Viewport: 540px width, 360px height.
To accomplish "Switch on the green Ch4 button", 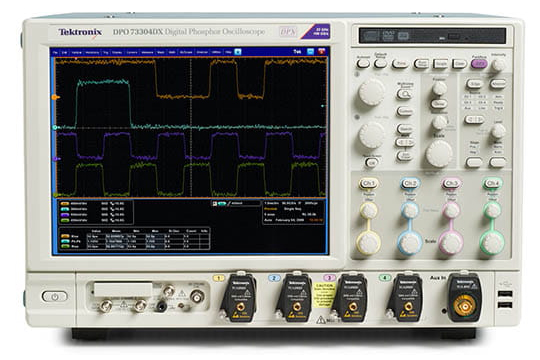I will [x=492, y=184].
